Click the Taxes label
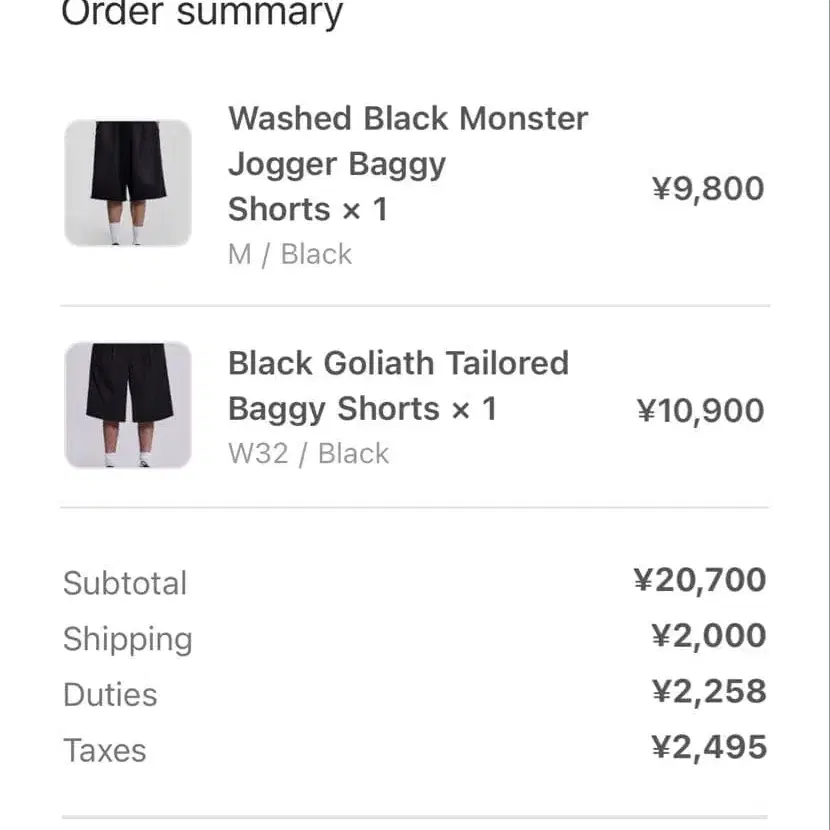The width and height of the screenshot is (830, 830). pos(105,751)
